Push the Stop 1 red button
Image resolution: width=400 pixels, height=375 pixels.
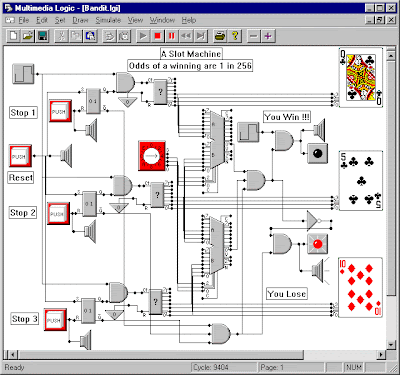tap(60, 111)
